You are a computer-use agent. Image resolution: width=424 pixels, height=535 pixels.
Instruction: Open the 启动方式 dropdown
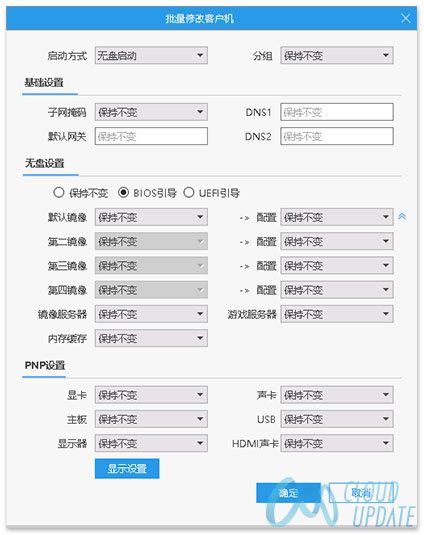(x=151, y=55)
